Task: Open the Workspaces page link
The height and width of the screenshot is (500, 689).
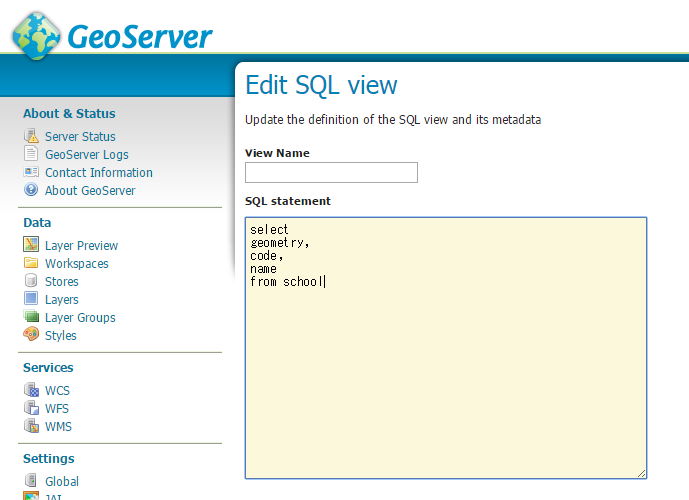Action: [76, 264]
